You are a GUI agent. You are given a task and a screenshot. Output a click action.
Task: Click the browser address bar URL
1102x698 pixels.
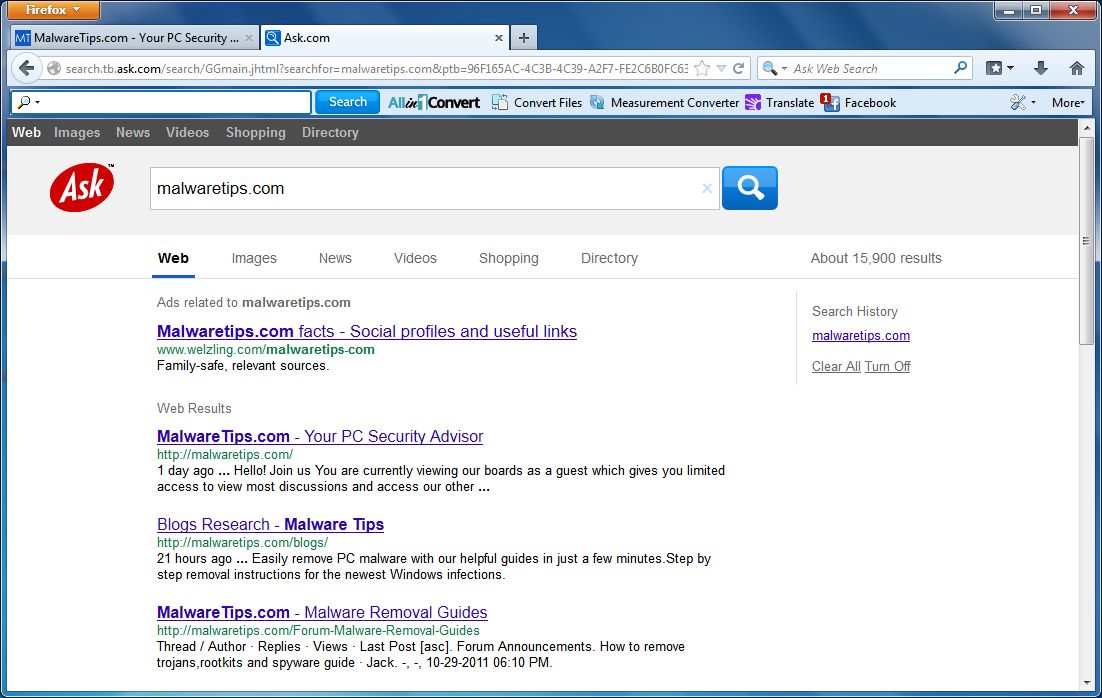click(x=377, y=68)
